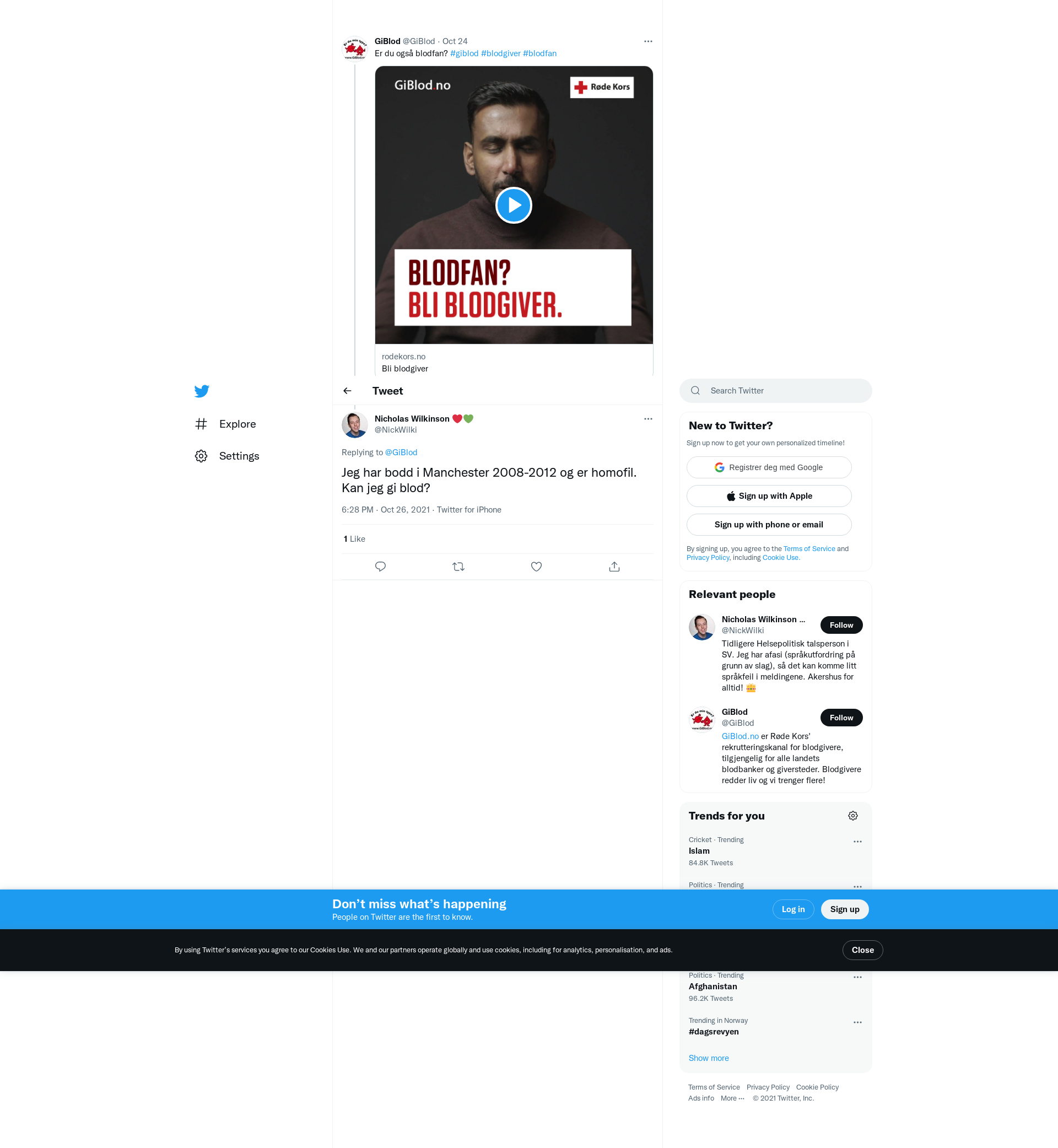Play the Blodfan video
The image size is (1058, 1148).
[x=514, y=205]
